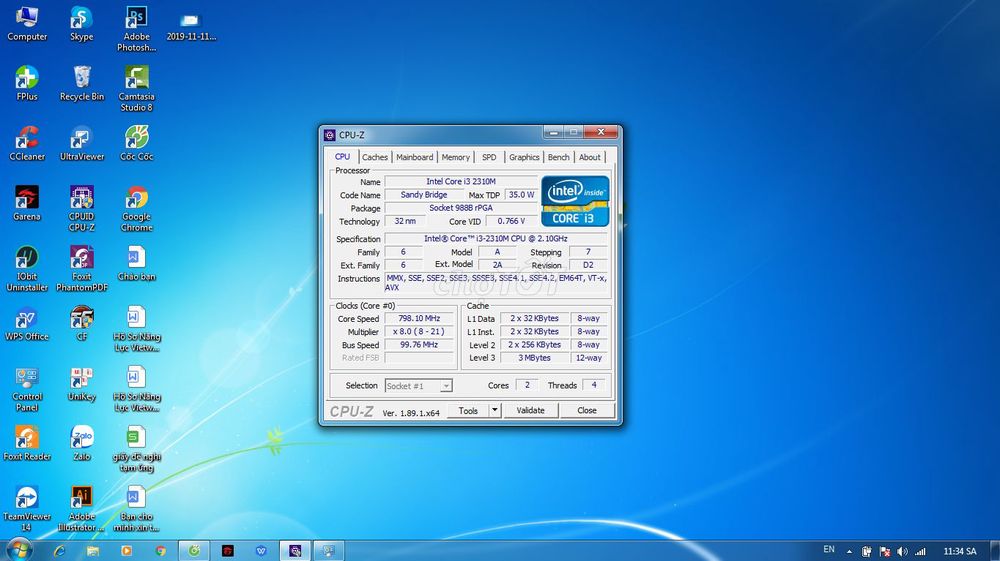Launch Zalo from the desktop
Viewport: 1000px width, 561px height.
(82, 443)
